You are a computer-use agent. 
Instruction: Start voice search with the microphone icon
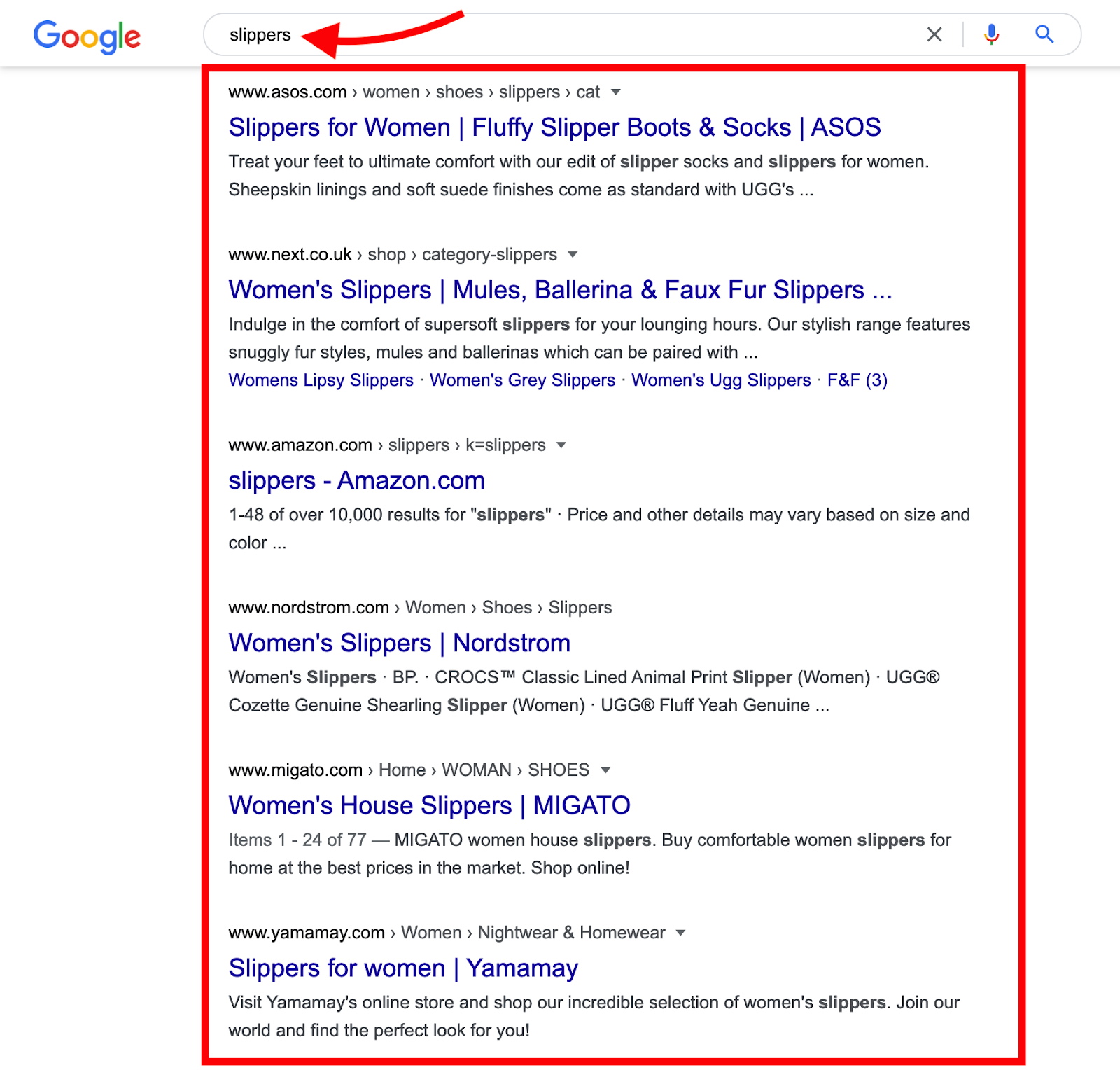coord(991,34)
